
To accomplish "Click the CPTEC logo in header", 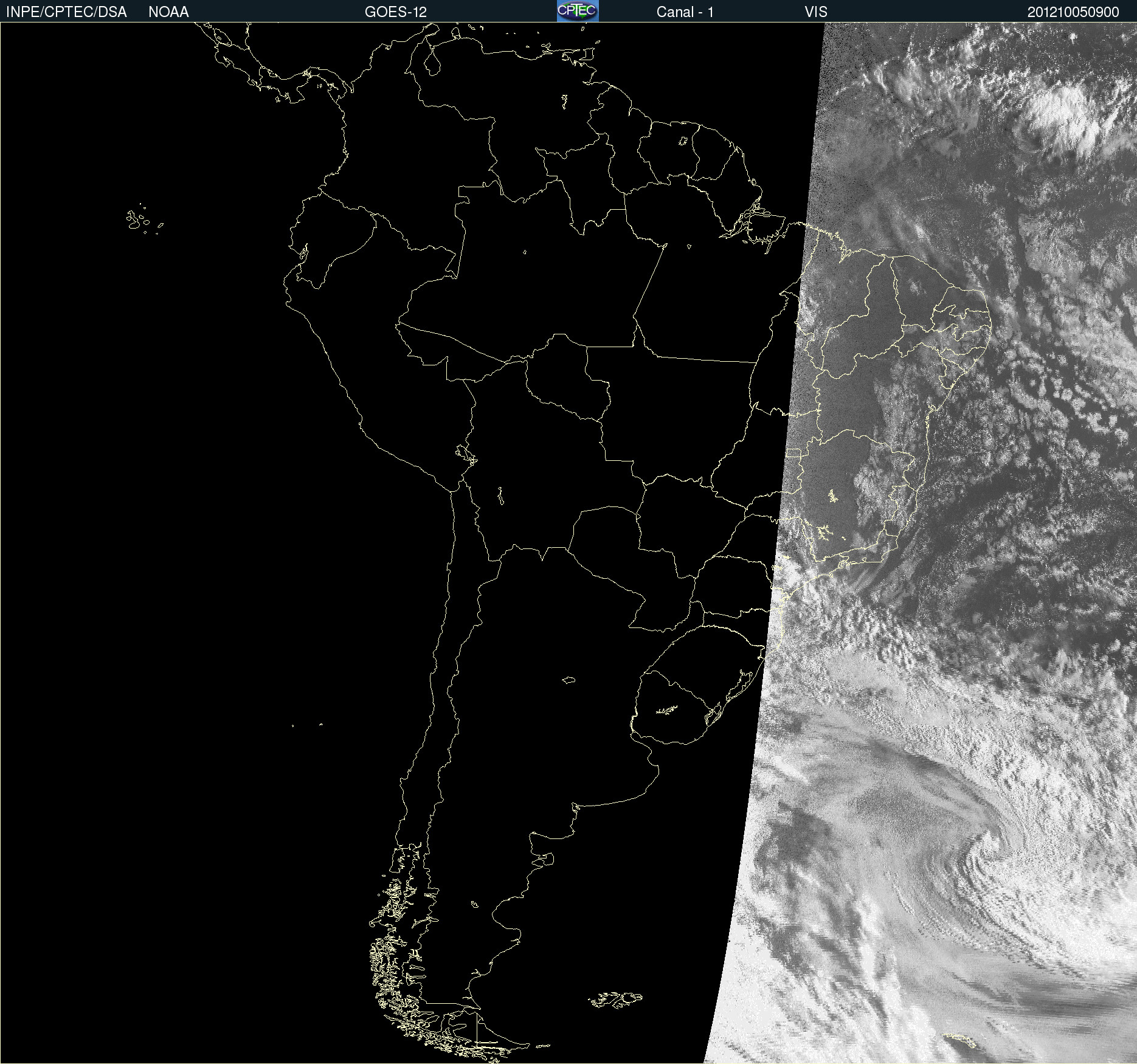I will click(x=578, y=11).
